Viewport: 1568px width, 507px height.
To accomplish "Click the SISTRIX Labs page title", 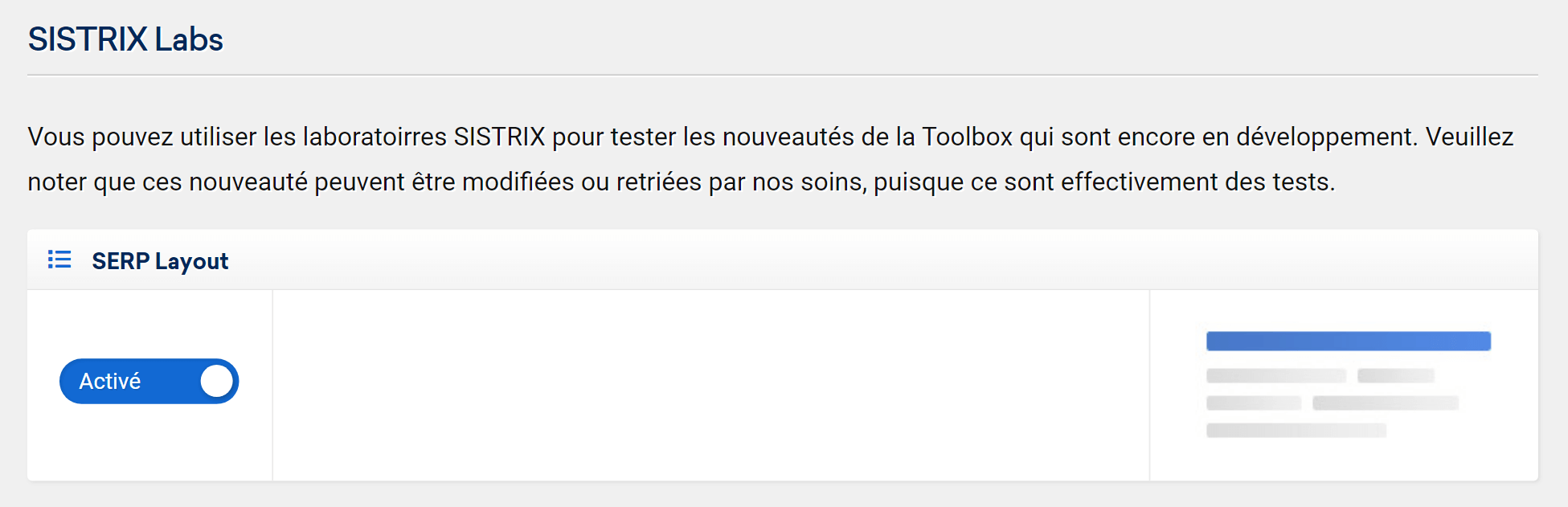I will click(x=125, y=39).
